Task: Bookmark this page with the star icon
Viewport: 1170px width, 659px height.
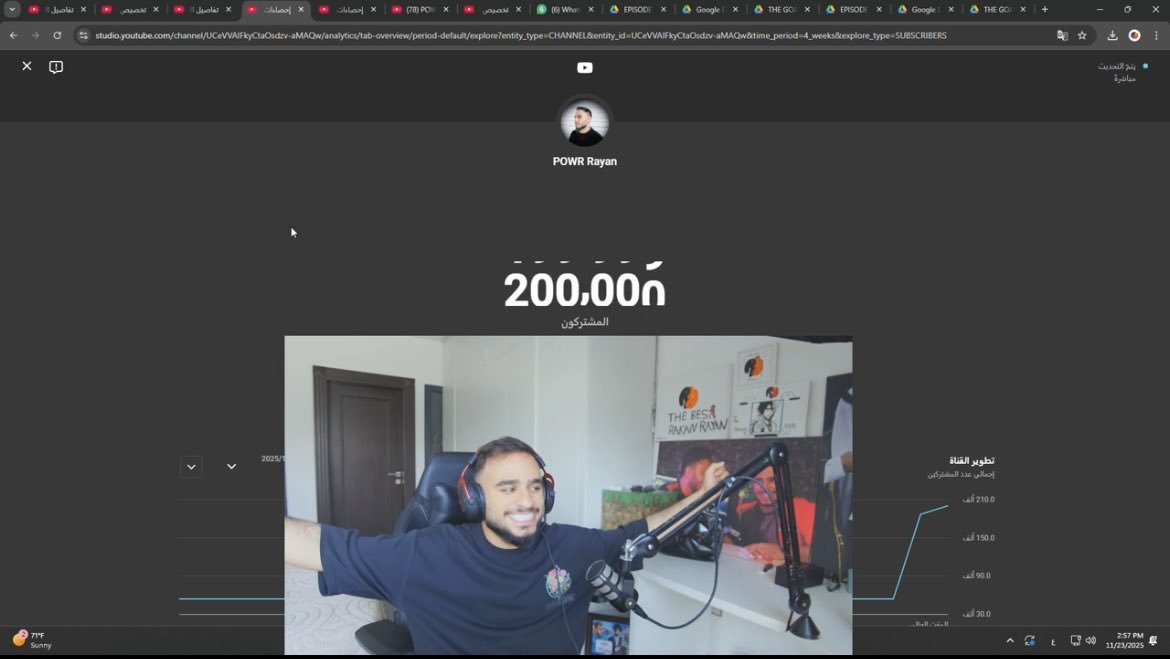Action: pos(1082,35)
